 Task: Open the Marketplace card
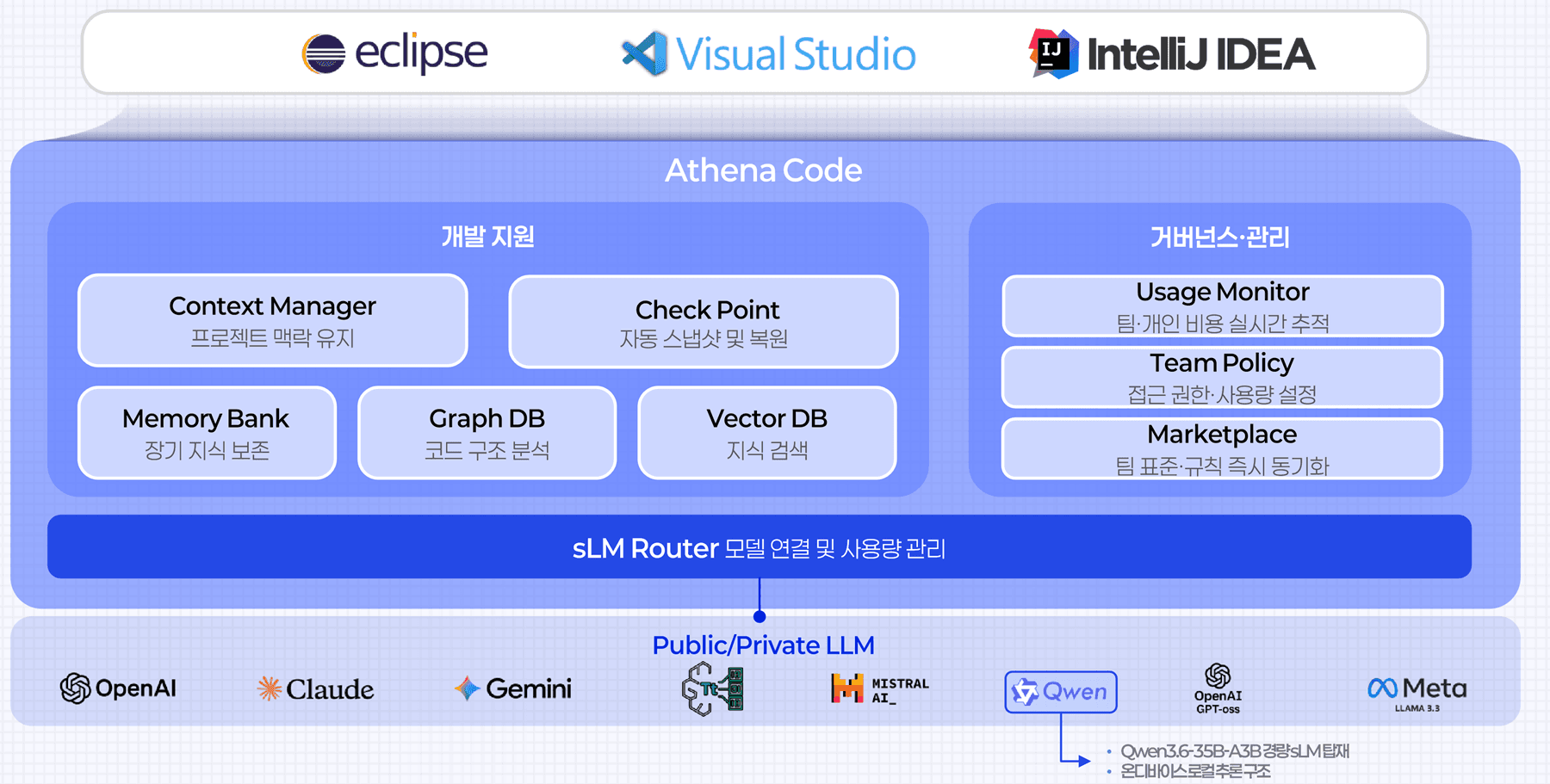pyautogui.click(x=1223, y=448)
